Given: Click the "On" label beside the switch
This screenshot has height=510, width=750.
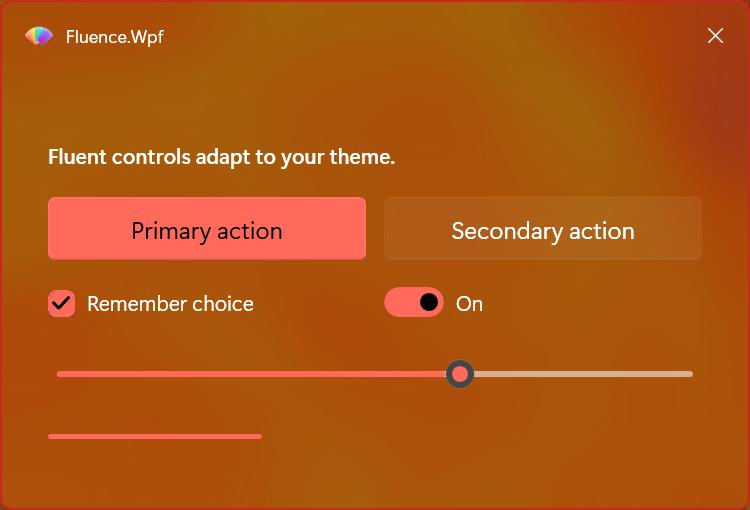Looking at the screenshot, I should coord(469,304).
